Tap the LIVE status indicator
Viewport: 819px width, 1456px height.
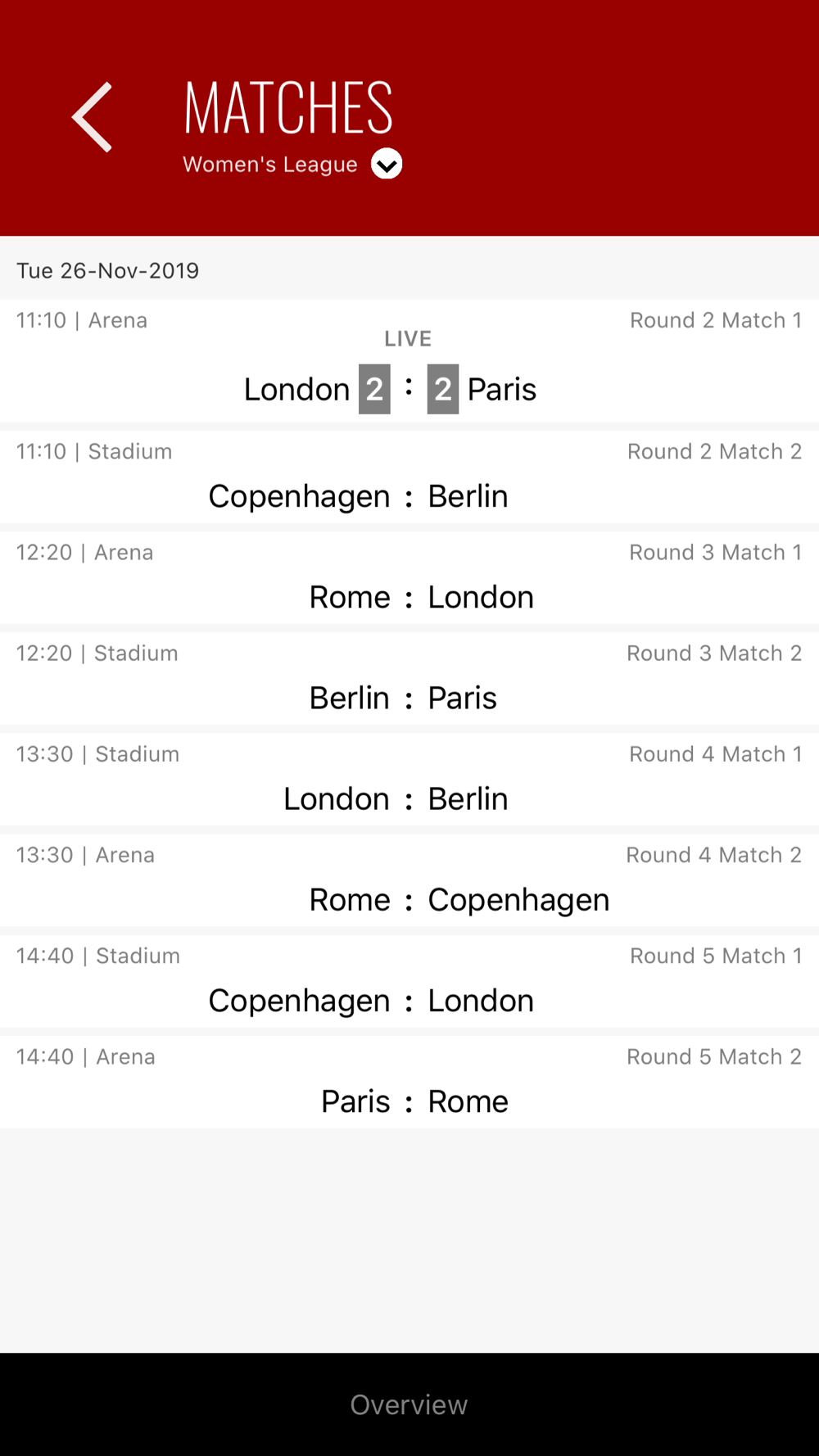pyautogui.click(x=408, y=339)
